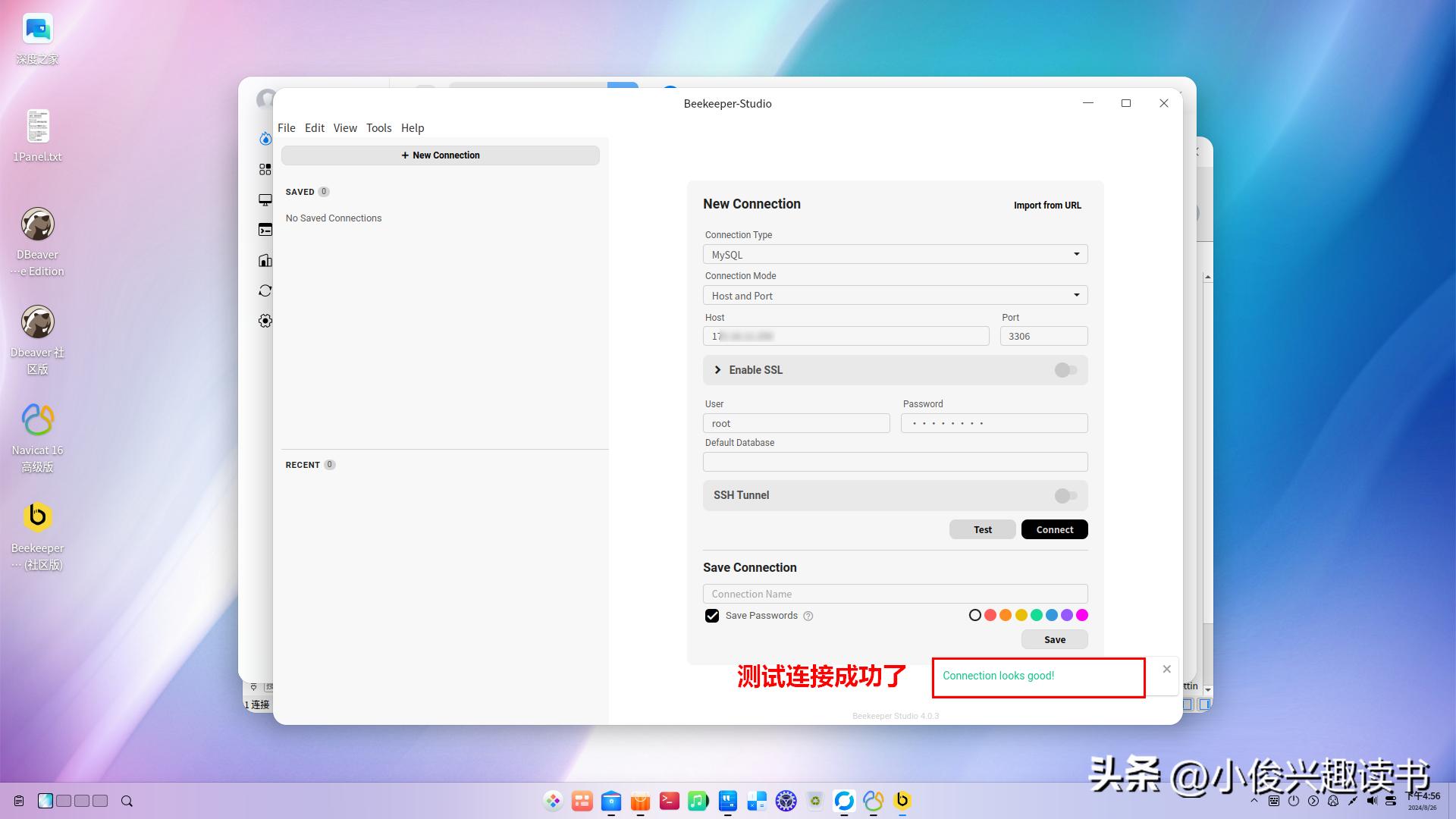Click terminal icon in background window sidebar
1456x819 pixels.
[265, 230]
